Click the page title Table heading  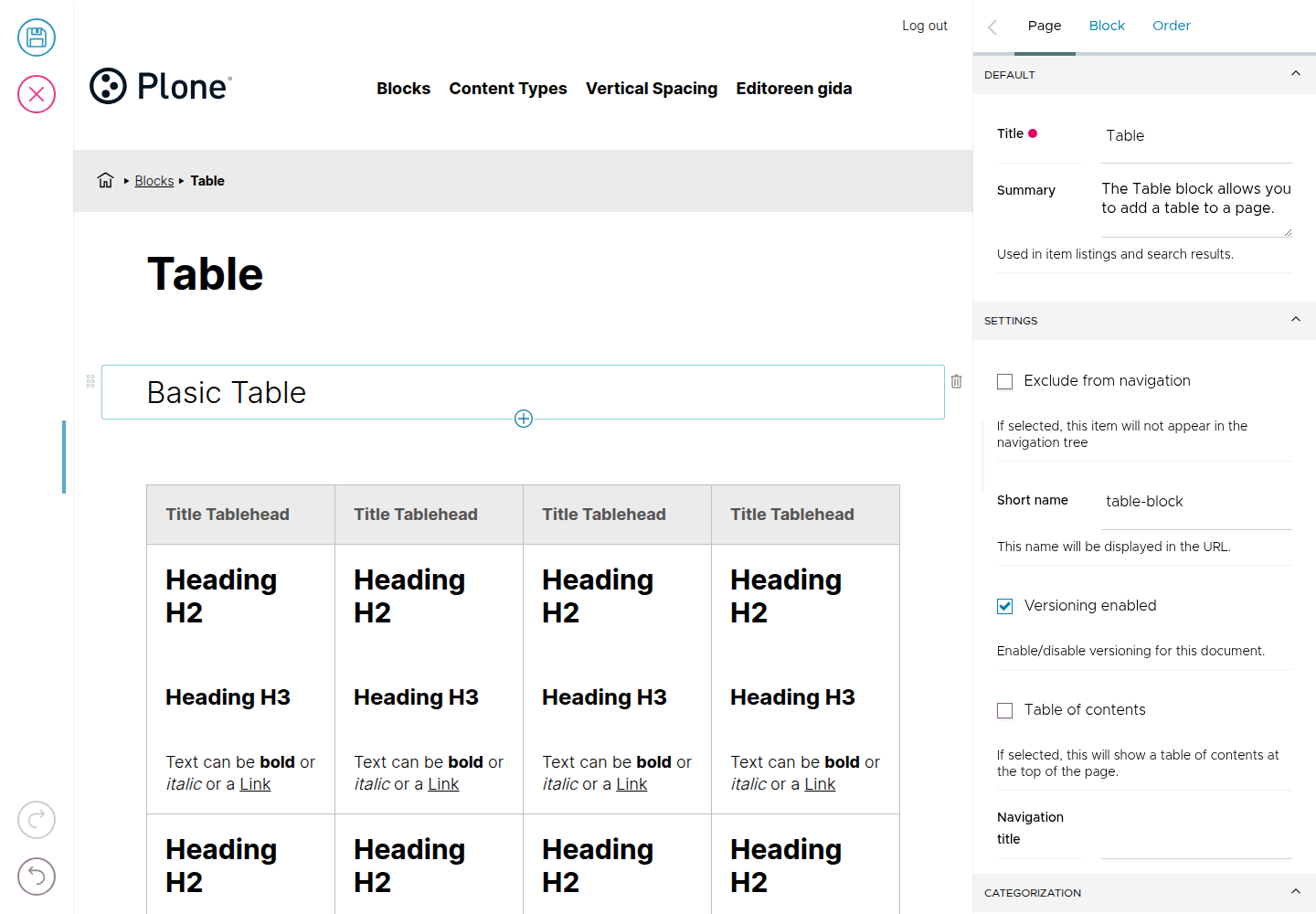[x=206, y=274]
